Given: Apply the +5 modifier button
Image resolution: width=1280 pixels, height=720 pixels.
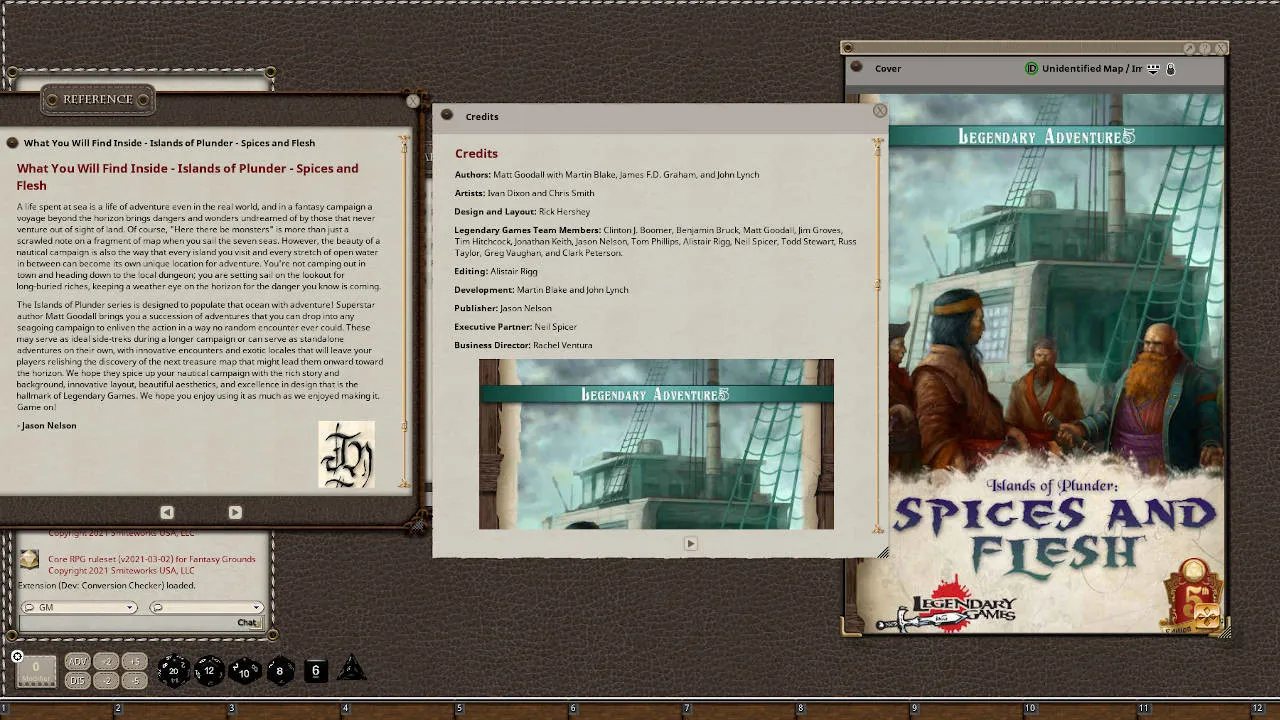Looking at the screenshot, I should coord(134,662).
